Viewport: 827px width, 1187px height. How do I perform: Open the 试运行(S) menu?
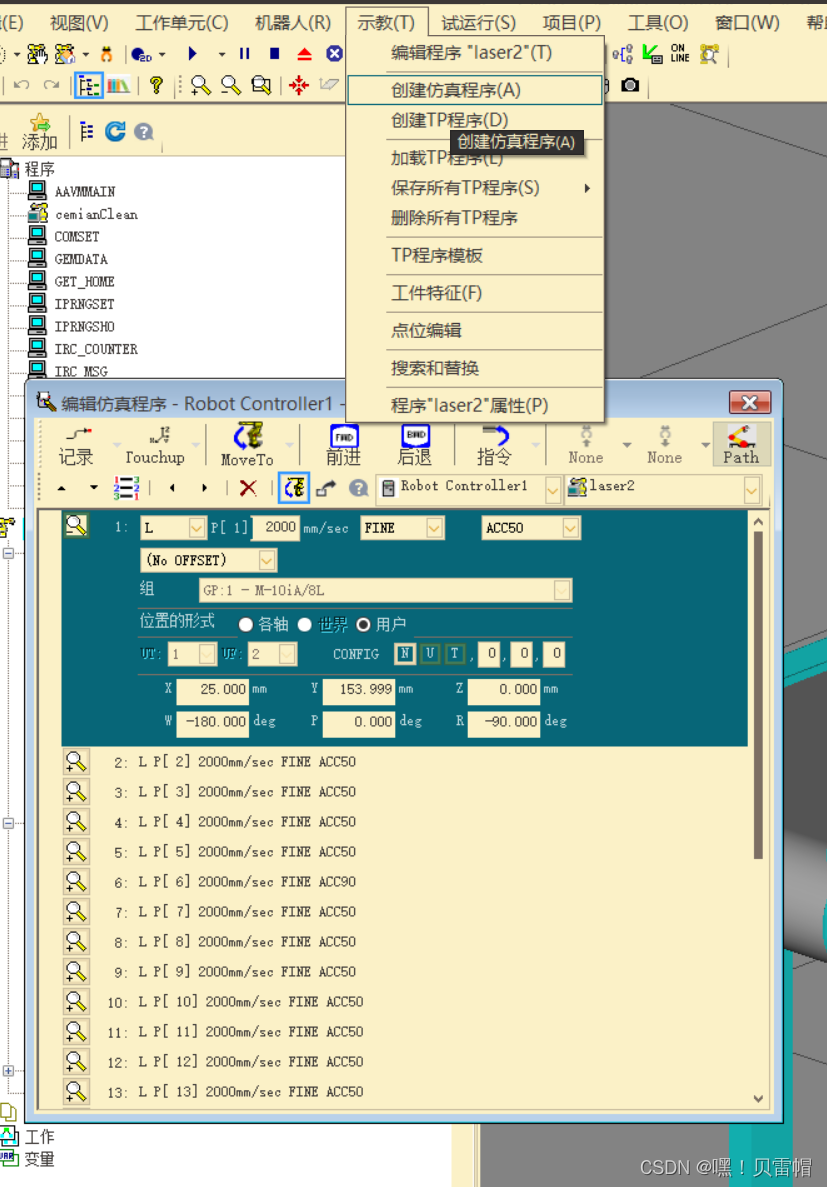point(479,23)
